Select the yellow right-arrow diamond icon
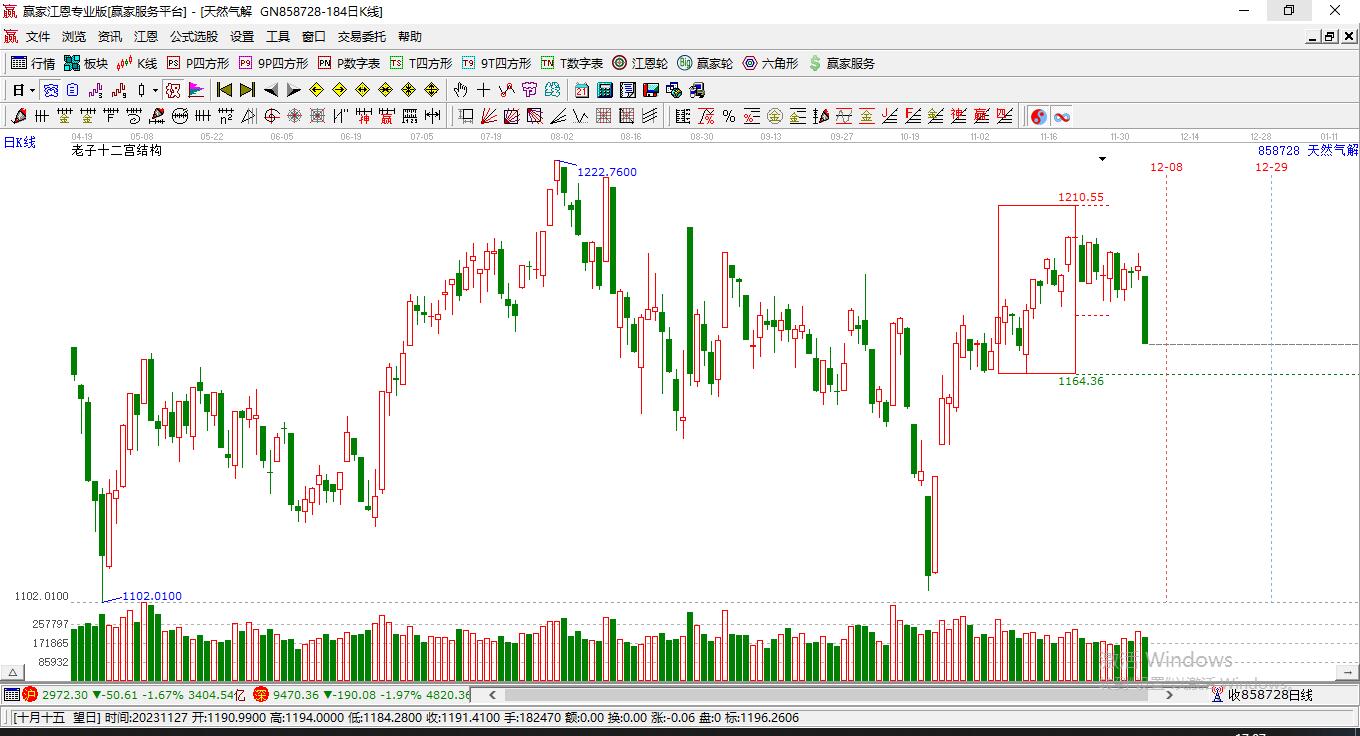Image resolution: width=1360 pixels, height=736 pixels. click(x=339, y=90)
